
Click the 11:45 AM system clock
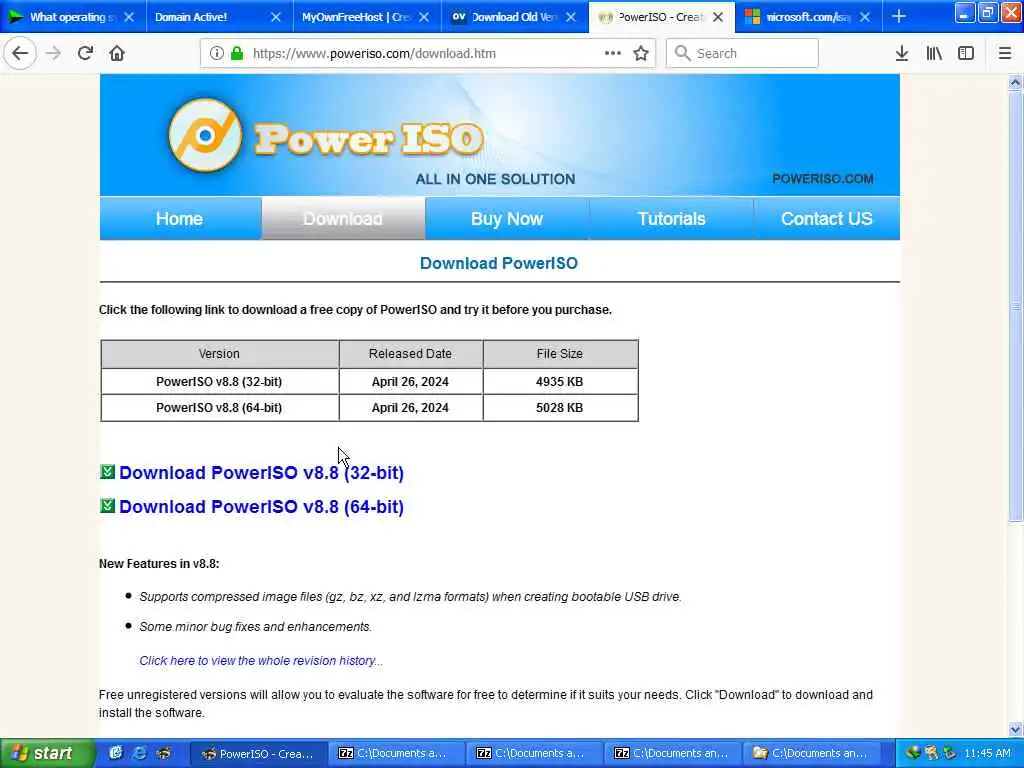point(987,754)
